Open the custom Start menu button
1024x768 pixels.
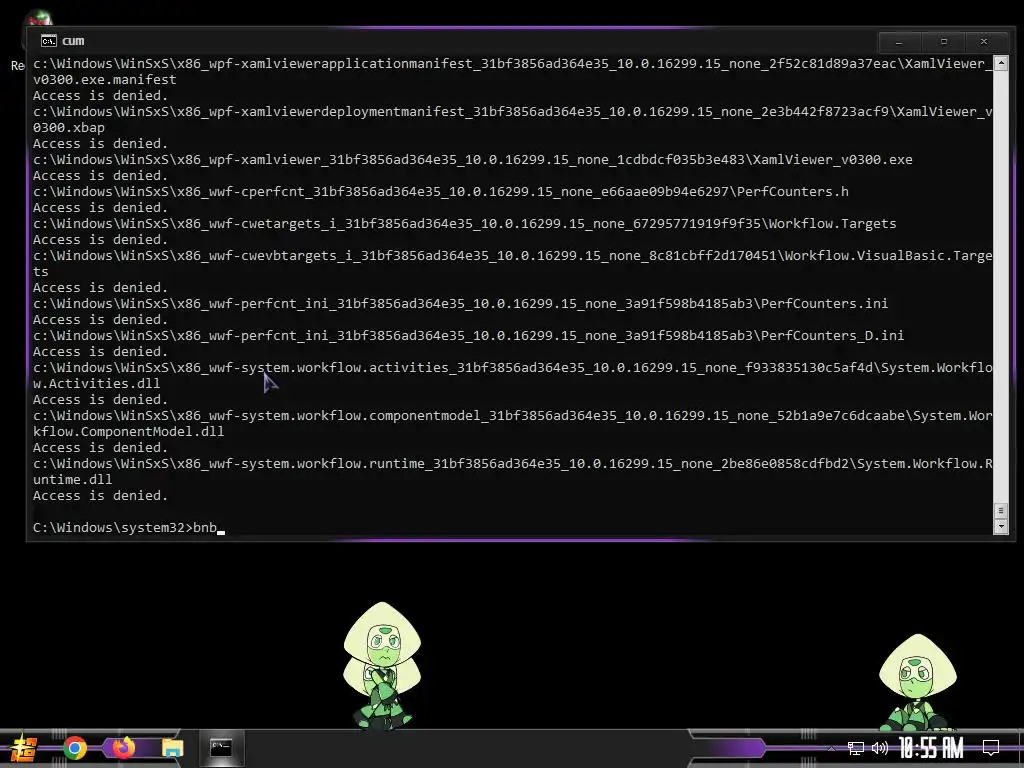coord(24,748)
